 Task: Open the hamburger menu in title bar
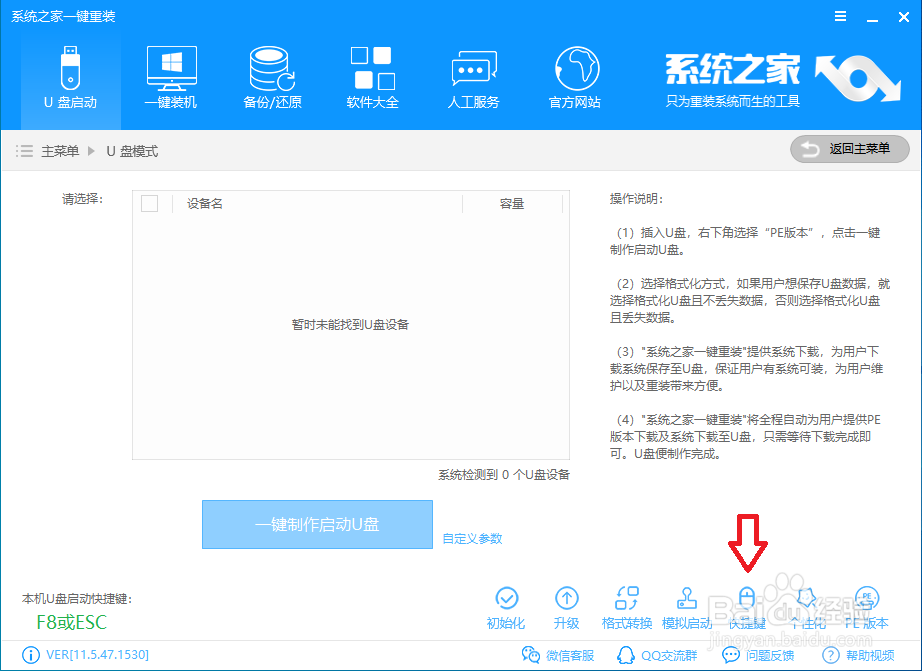point(841,16)
